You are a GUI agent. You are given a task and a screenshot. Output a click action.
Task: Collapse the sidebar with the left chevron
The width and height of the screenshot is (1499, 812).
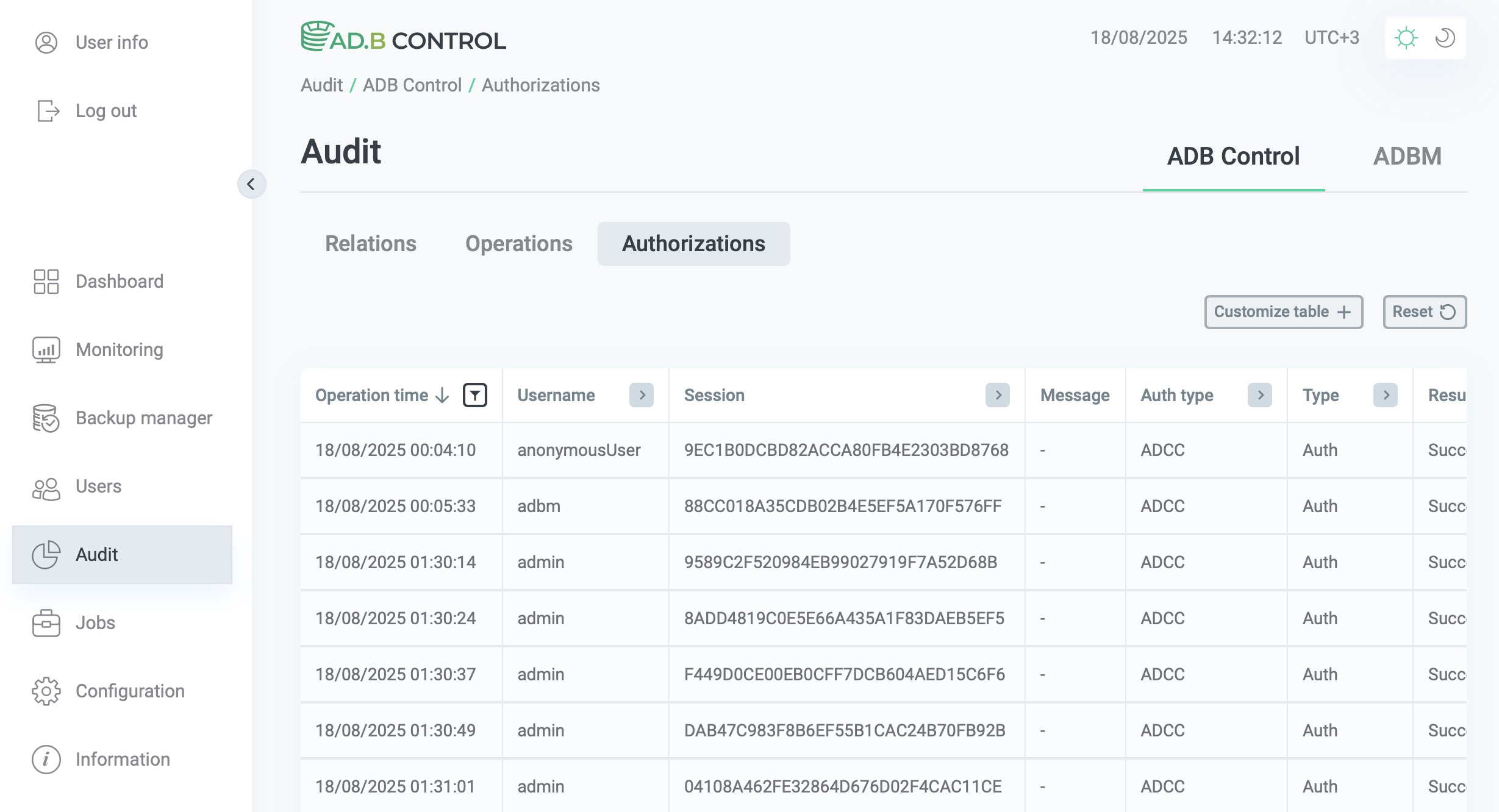point(252,184)
